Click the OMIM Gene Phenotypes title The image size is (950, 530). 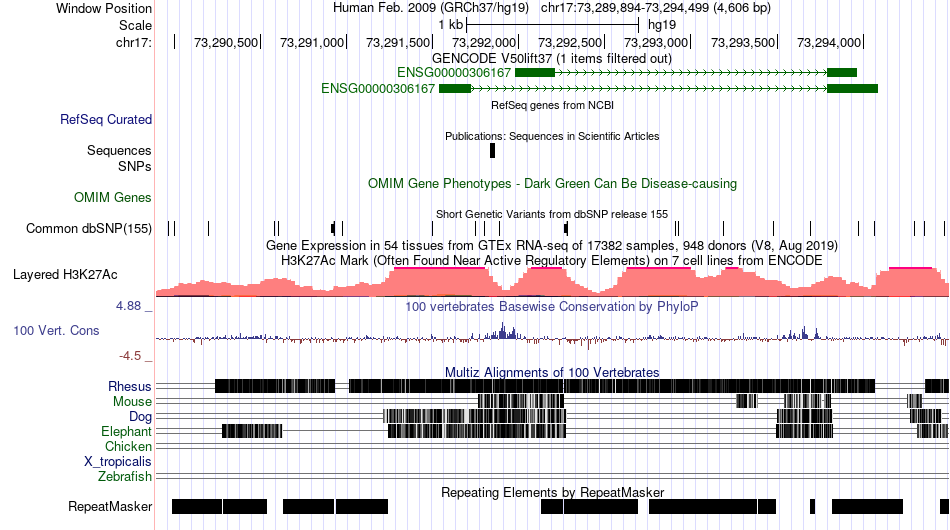pyautogui.click(x=553, y=184)
